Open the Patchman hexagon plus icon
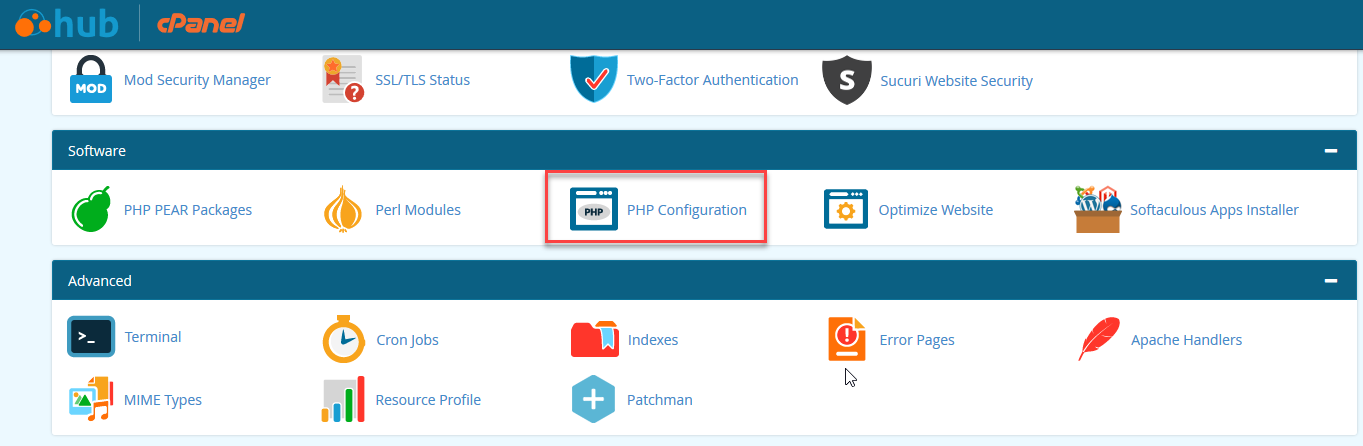This screenshot has height=446, width=1363. pyautogui.click(x=594, y=400)
